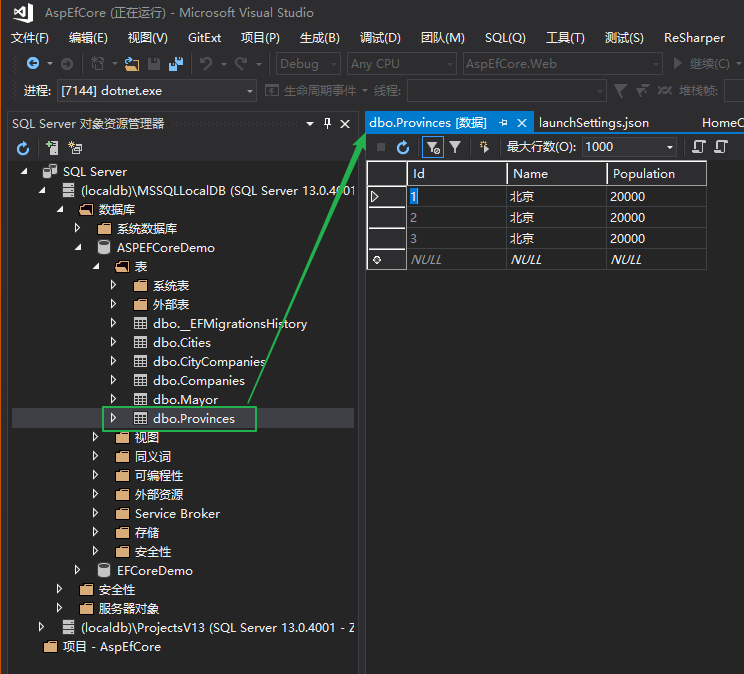Open the SQL(Q) menu
744x674 pixels.
[x=505, y=38]
